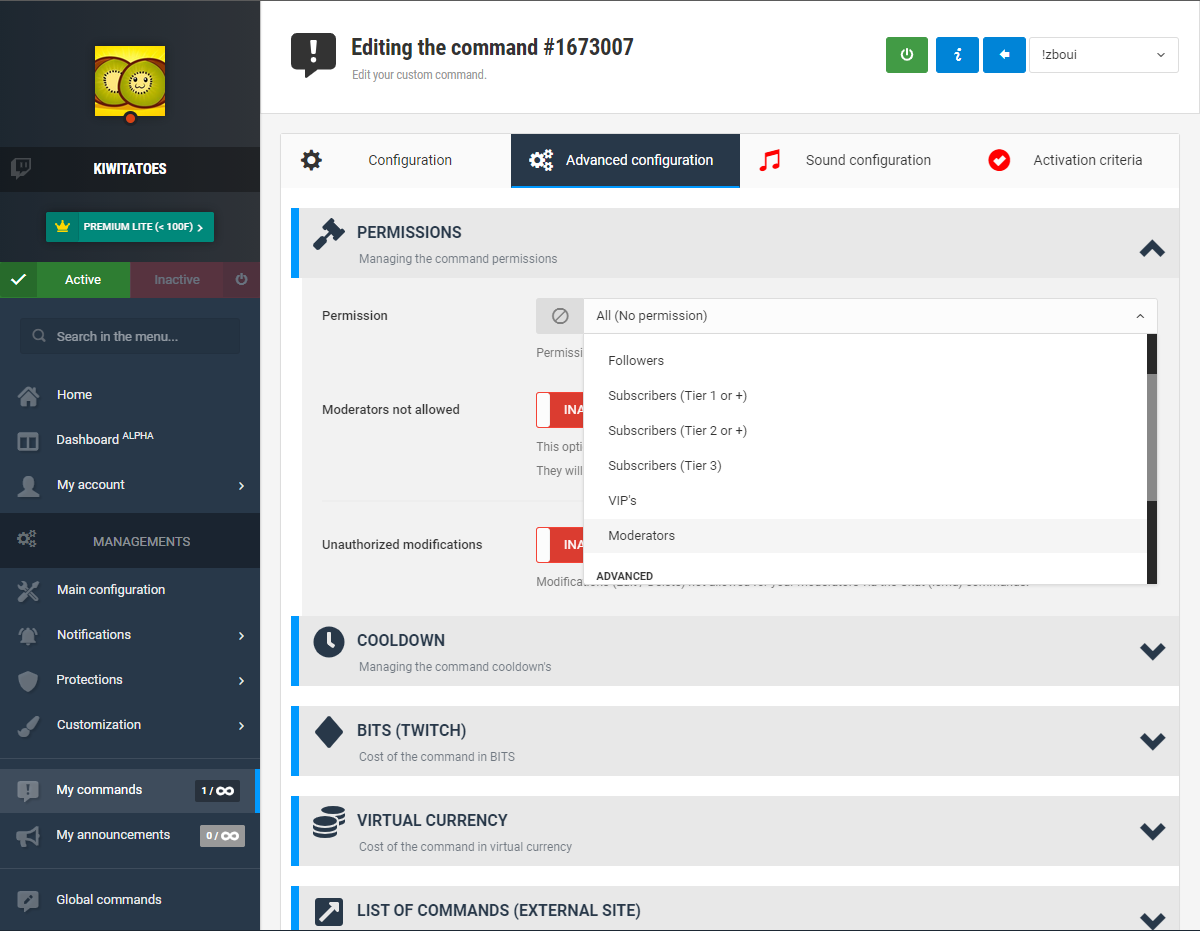This screenshot has width=1200, height=931.
Task: Click the Main configuration tools icon
Action: click(x=28, y=590)
